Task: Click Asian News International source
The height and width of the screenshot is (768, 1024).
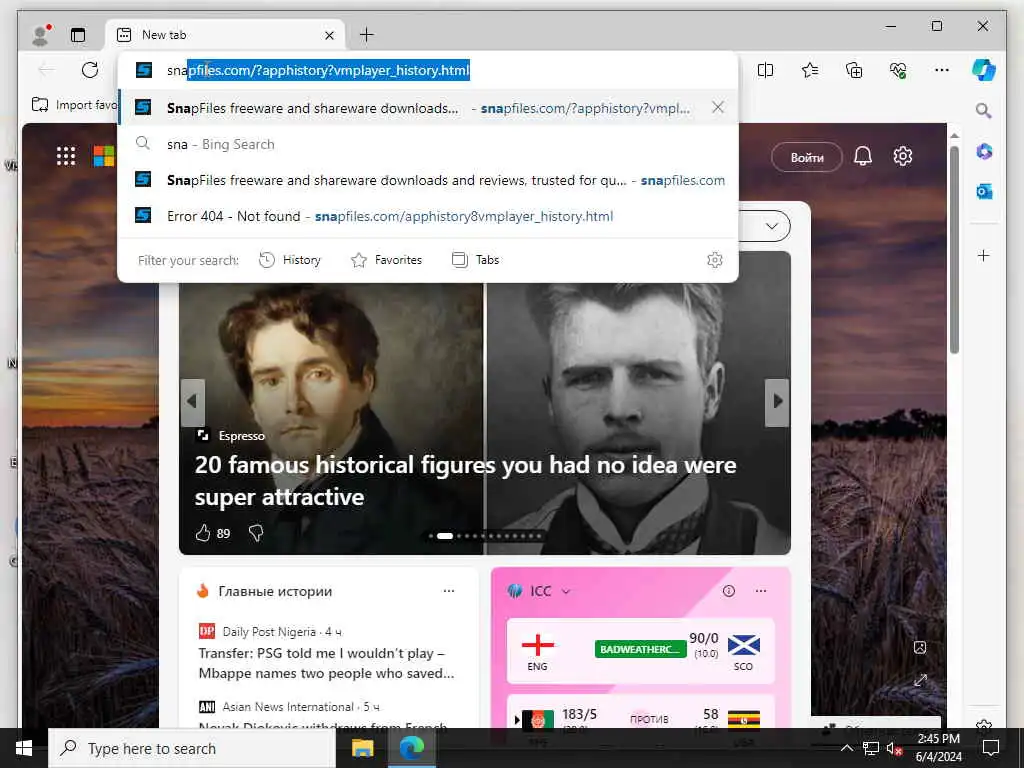Action: (288, 707)
